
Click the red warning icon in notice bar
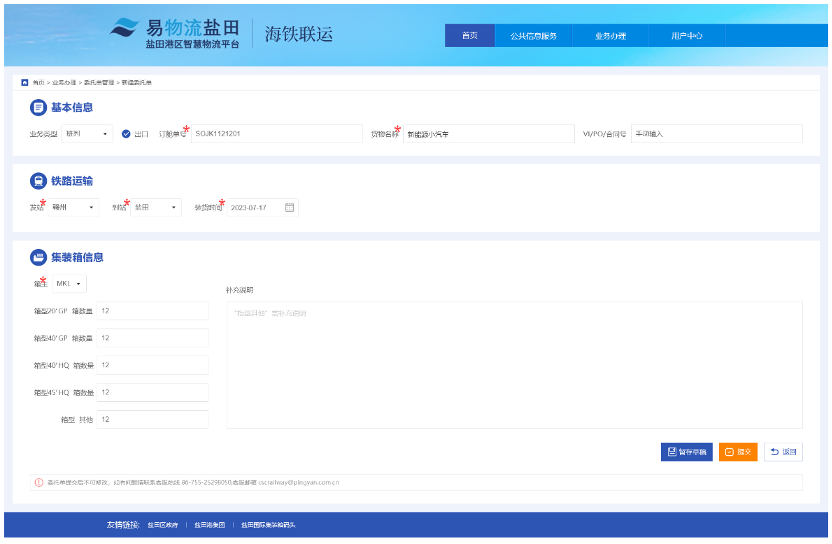[39, 482]
